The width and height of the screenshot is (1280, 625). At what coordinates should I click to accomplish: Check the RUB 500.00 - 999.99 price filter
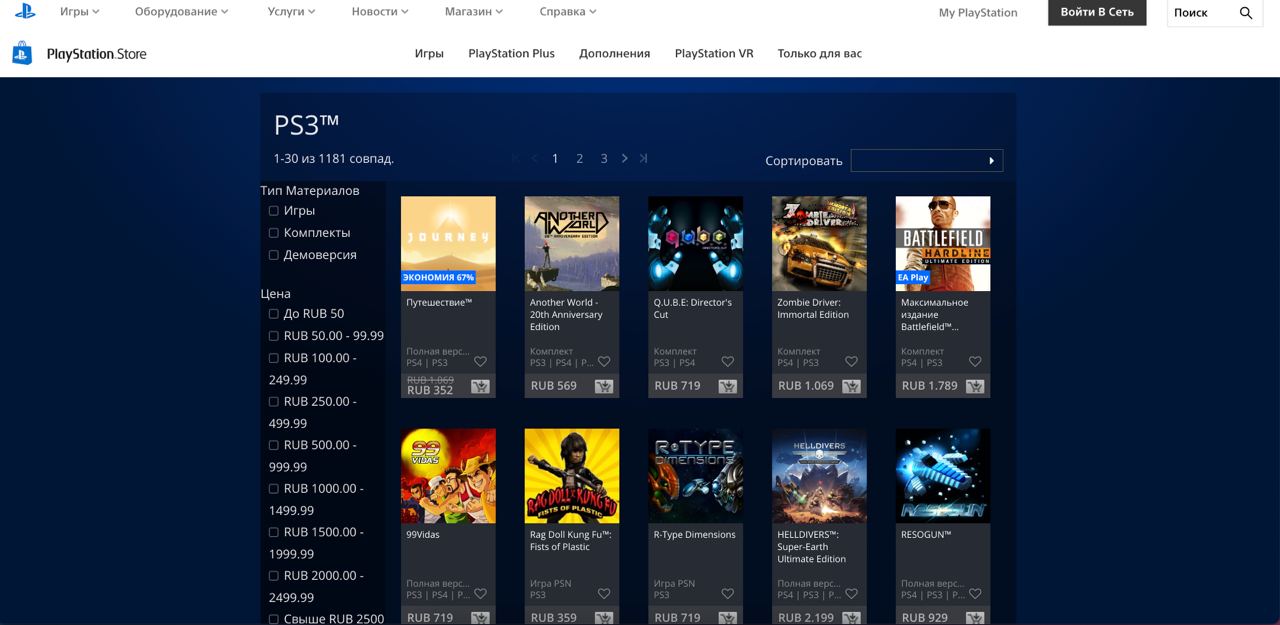[274, 445]
